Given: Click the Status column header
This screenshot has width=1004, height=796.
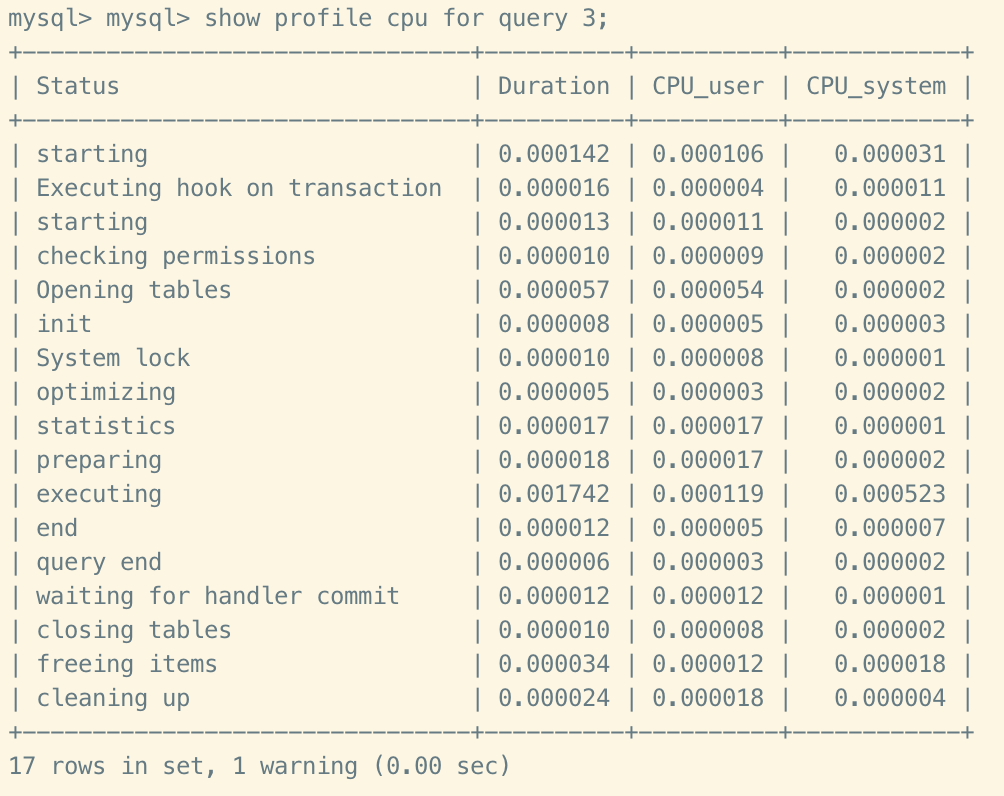Looking at the screenshot, I should [78, 86].
